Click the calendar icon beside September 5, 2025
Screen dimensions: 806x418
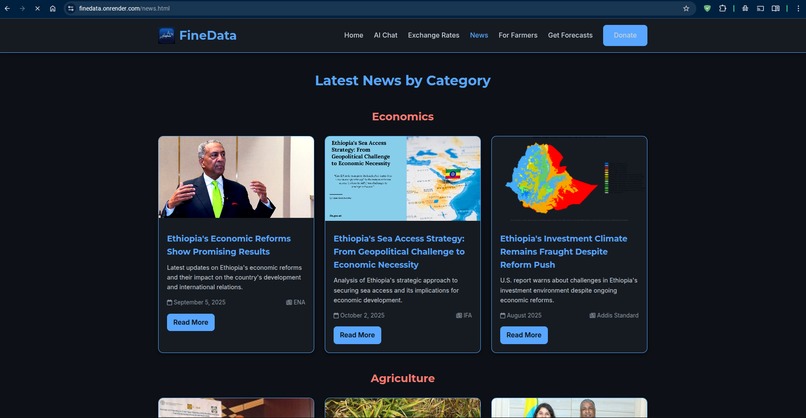click(x=170, y=303)
